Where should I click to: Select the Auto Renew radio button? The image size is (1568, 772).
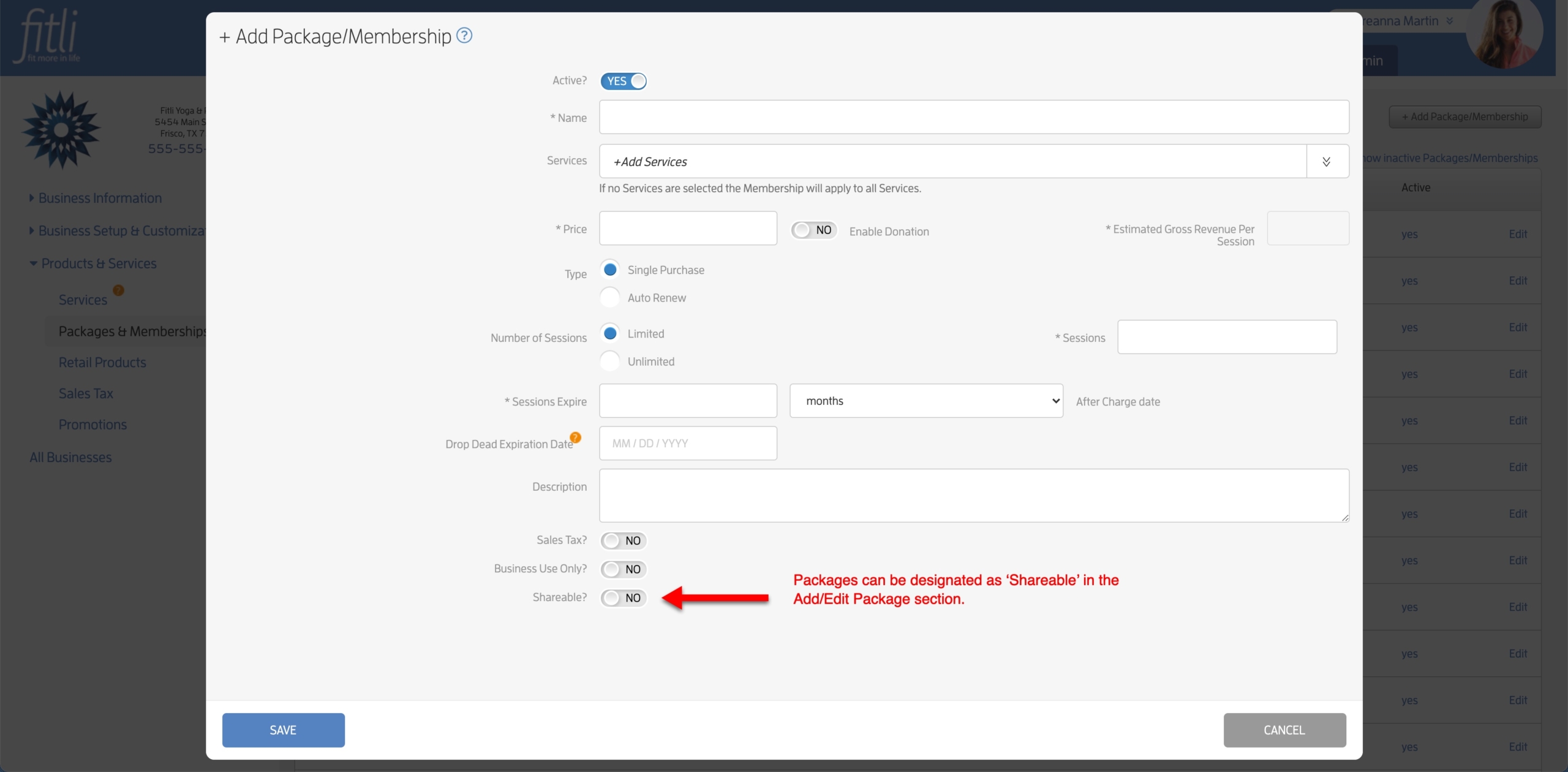click(610, 297)
